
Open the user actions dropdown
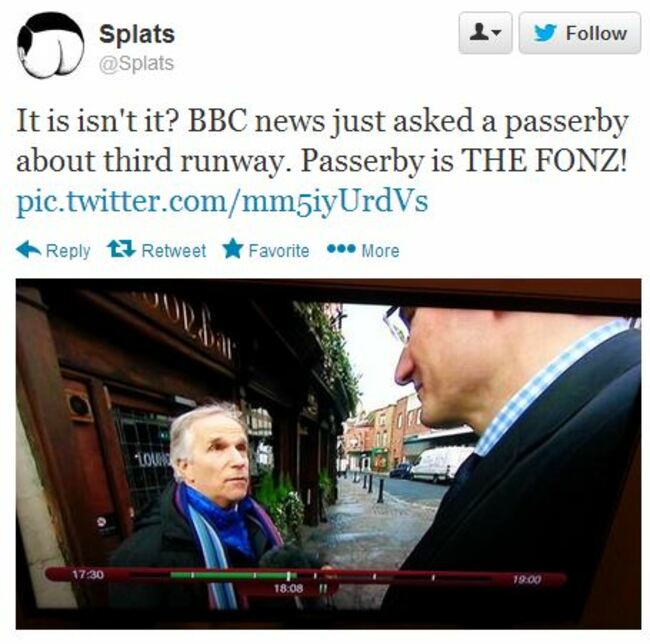pyautogui.click(x=485, y=33)
